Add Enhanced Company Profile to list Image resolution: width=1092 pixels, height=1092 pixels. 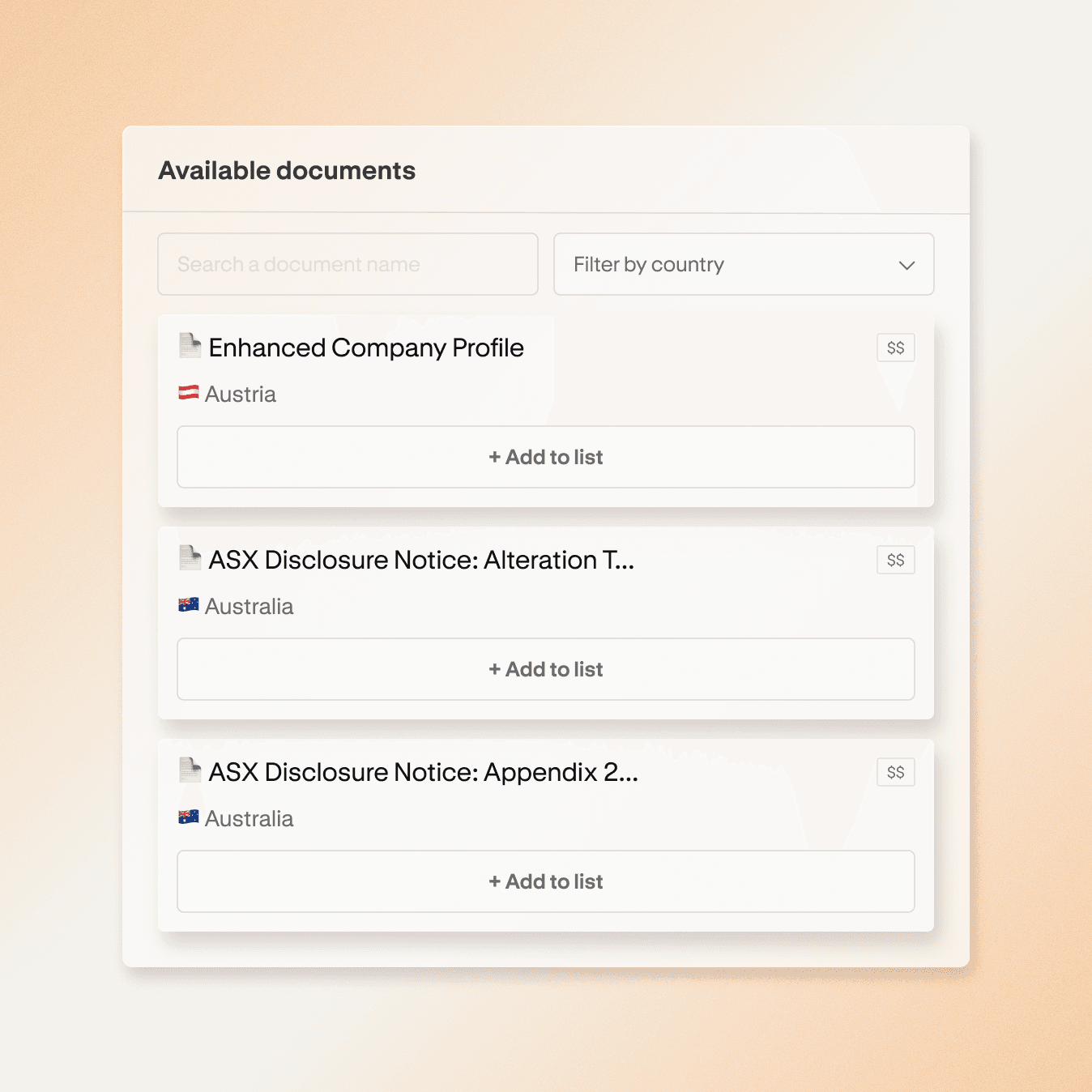click(x=546, y=458)
